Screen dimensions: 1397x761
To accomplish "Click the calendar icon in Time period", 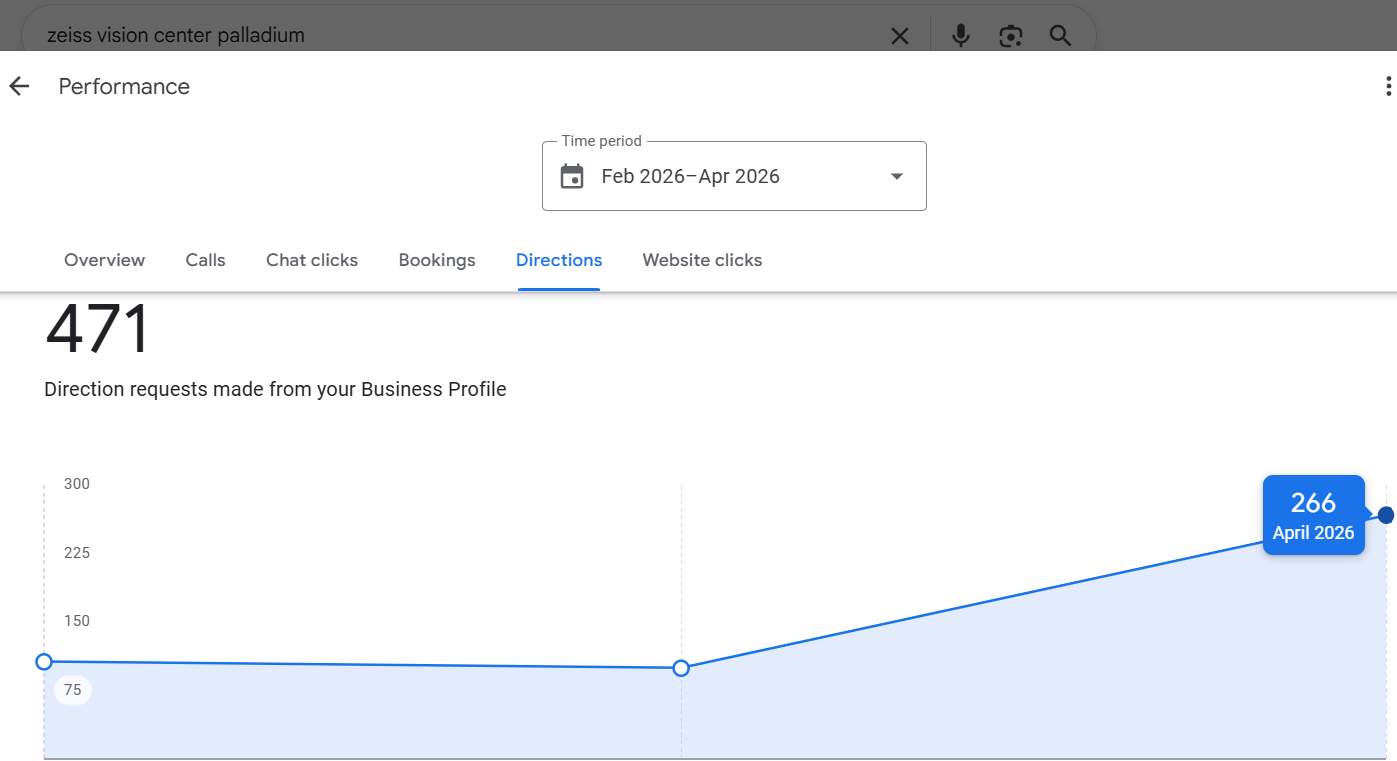I will pos(572,177).
